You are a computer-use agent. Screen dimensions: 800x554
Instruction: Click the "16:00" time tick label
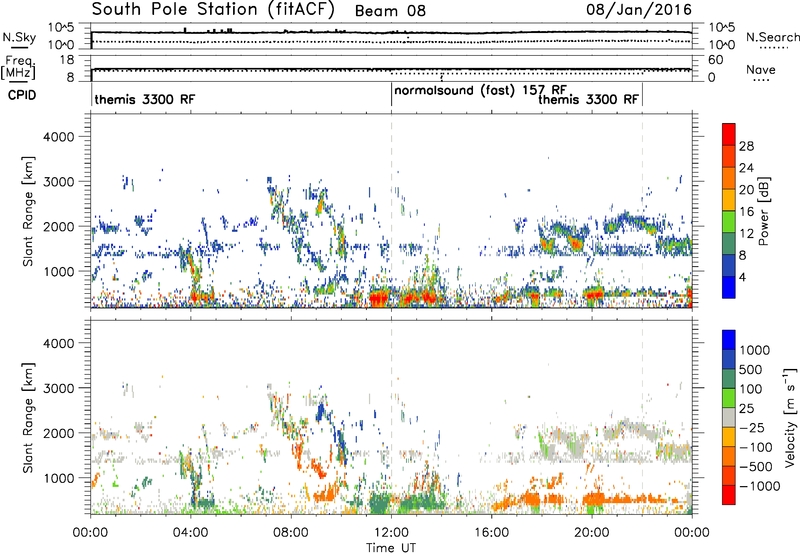(x=491, y=533)
